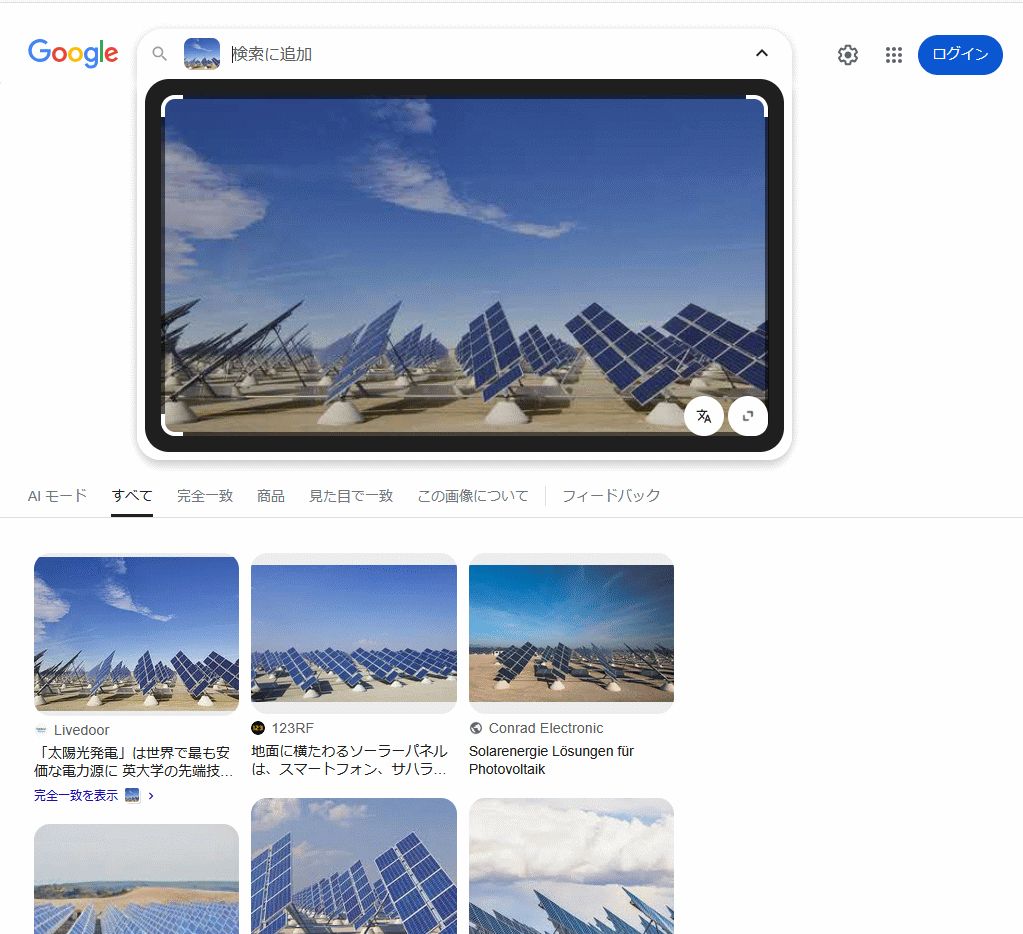Click the フィードバック link

[x=611, y=496]
